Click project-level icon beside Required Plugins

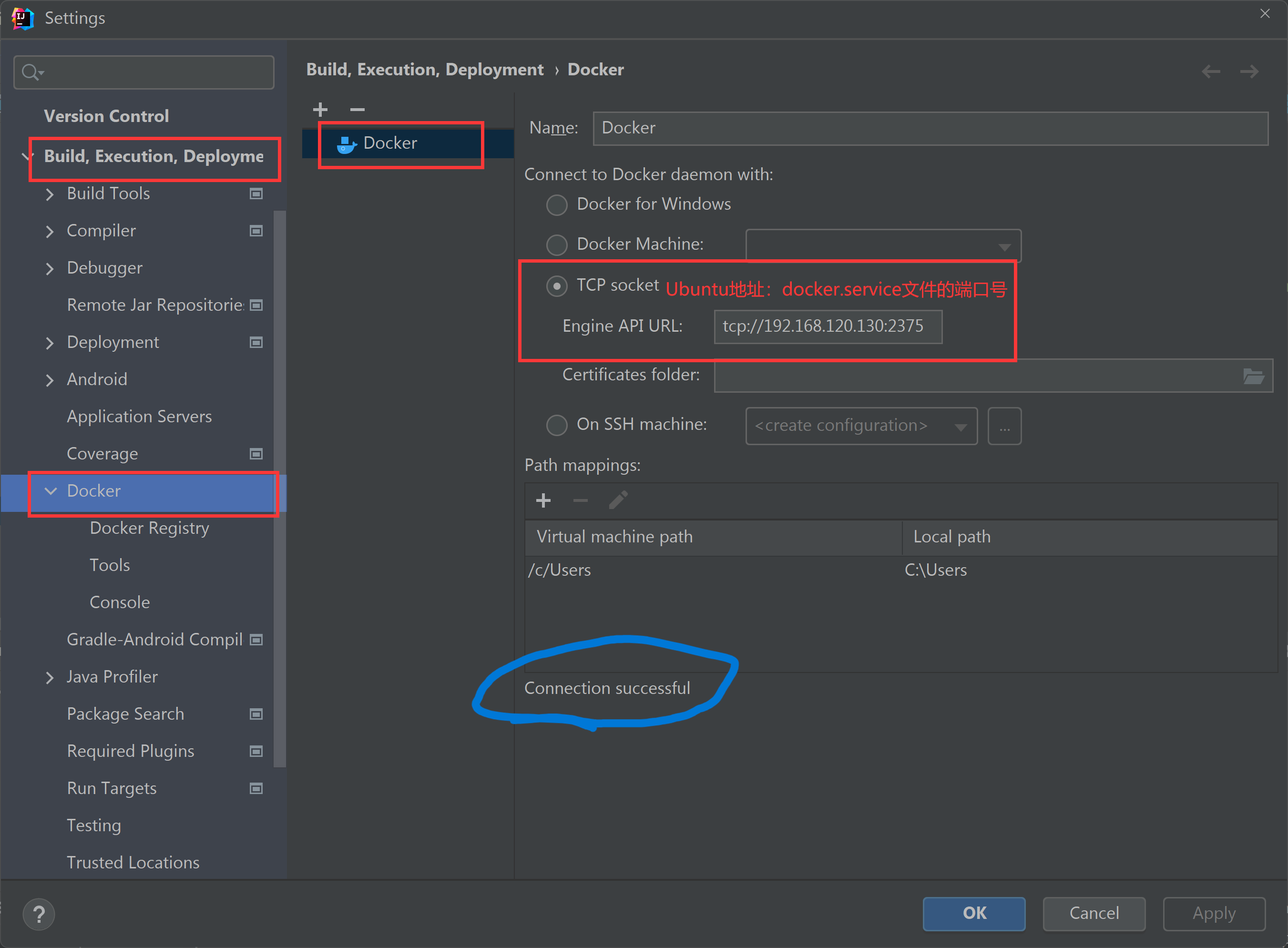point(256,751)
